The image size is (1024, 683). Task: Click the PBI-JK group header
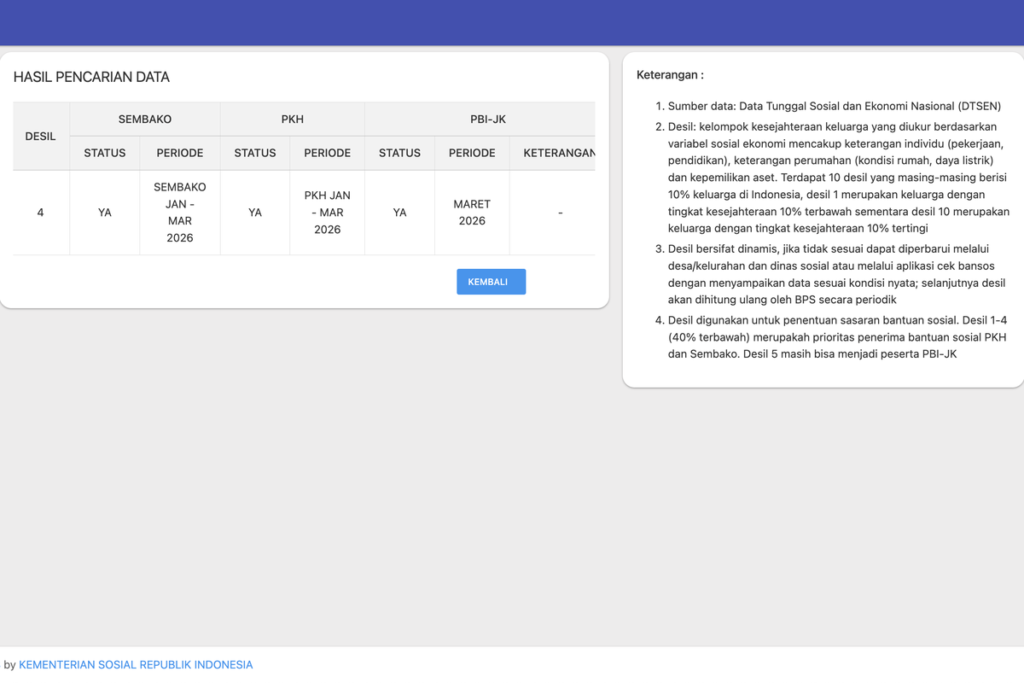point(488,119)
